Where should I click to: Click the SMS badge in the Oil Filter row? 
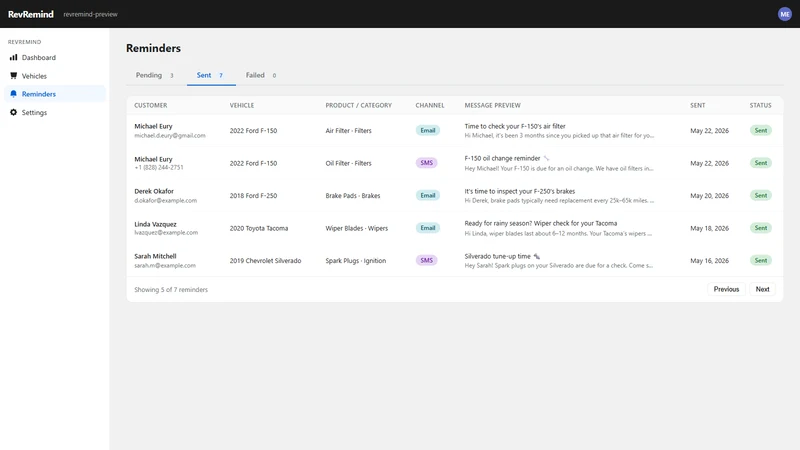pyautogui.click(x=427, y=163)
